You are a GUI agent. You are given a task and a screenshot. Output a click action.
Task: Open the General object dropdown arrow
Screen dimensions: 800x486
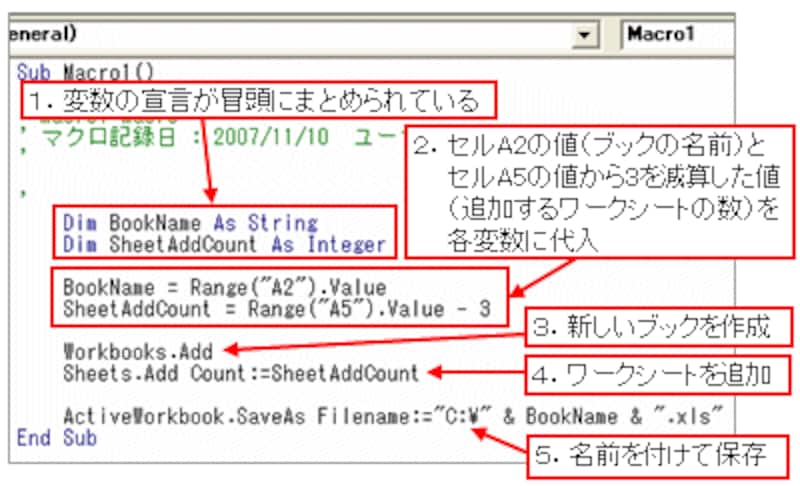tap(584, 35)
